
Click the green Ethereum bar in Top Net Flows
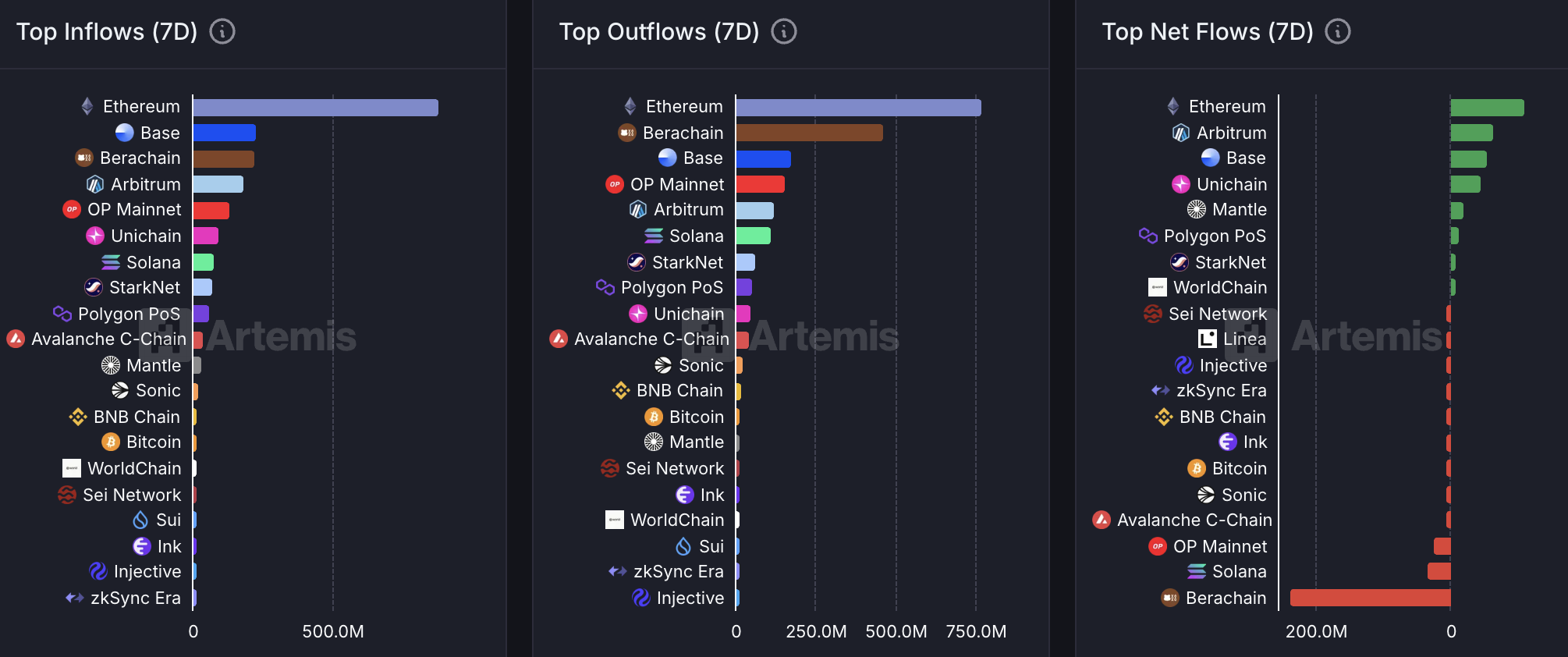[x=1488, y=107]
